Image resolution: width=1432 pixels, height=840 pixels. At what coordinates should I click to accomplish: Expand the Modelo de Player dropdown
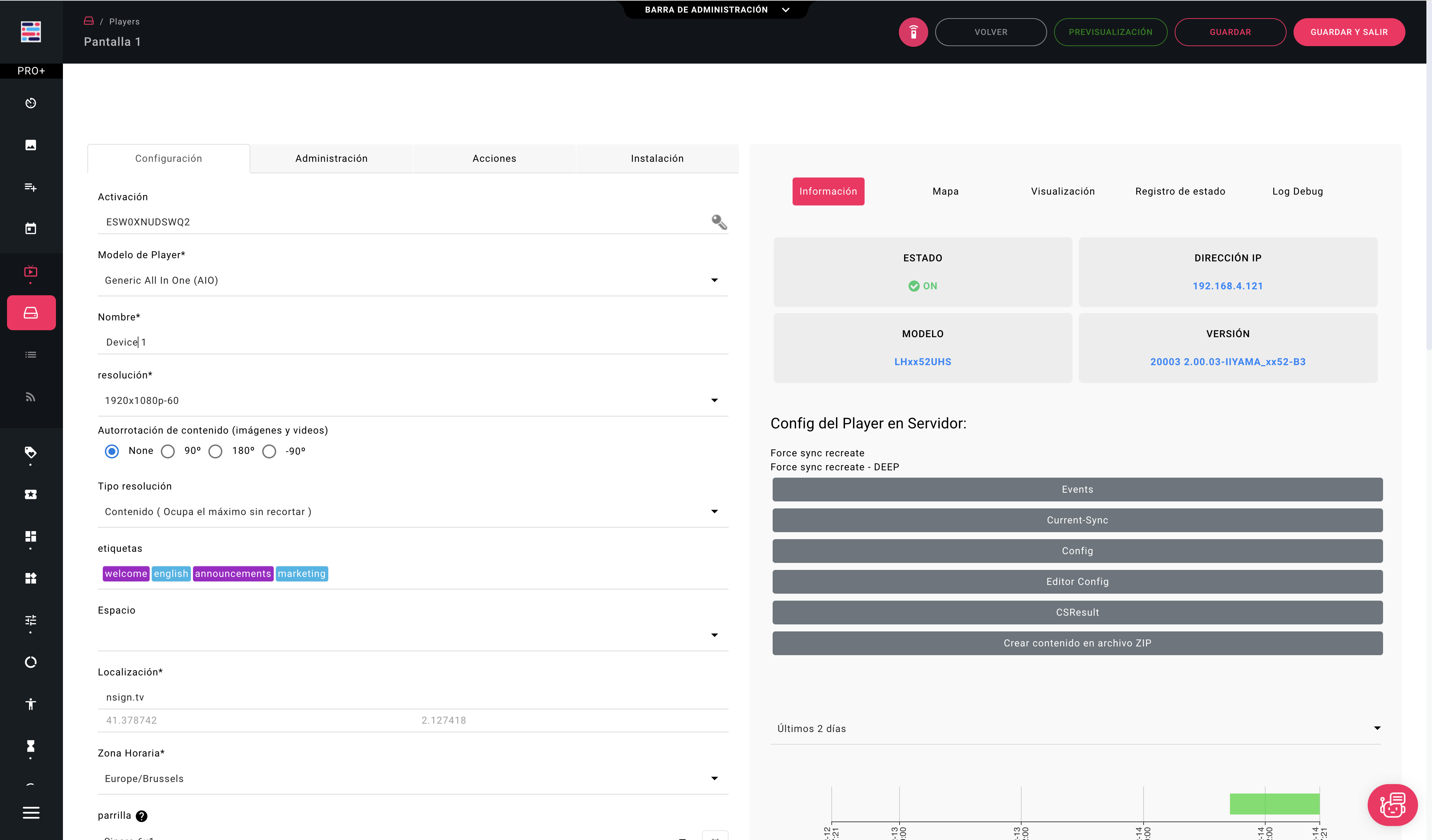pos(714,280)
